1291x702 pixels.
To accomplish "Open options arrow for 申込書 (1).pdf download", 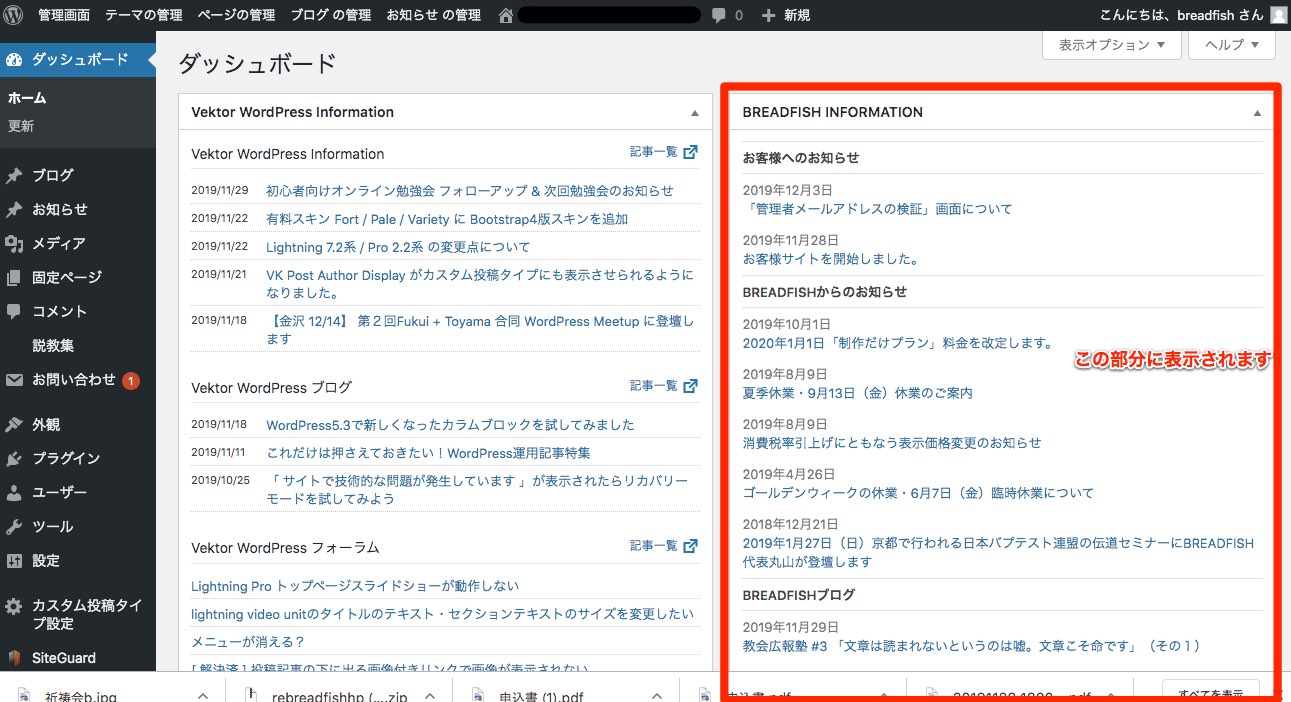I will click(x=655, y=695).
